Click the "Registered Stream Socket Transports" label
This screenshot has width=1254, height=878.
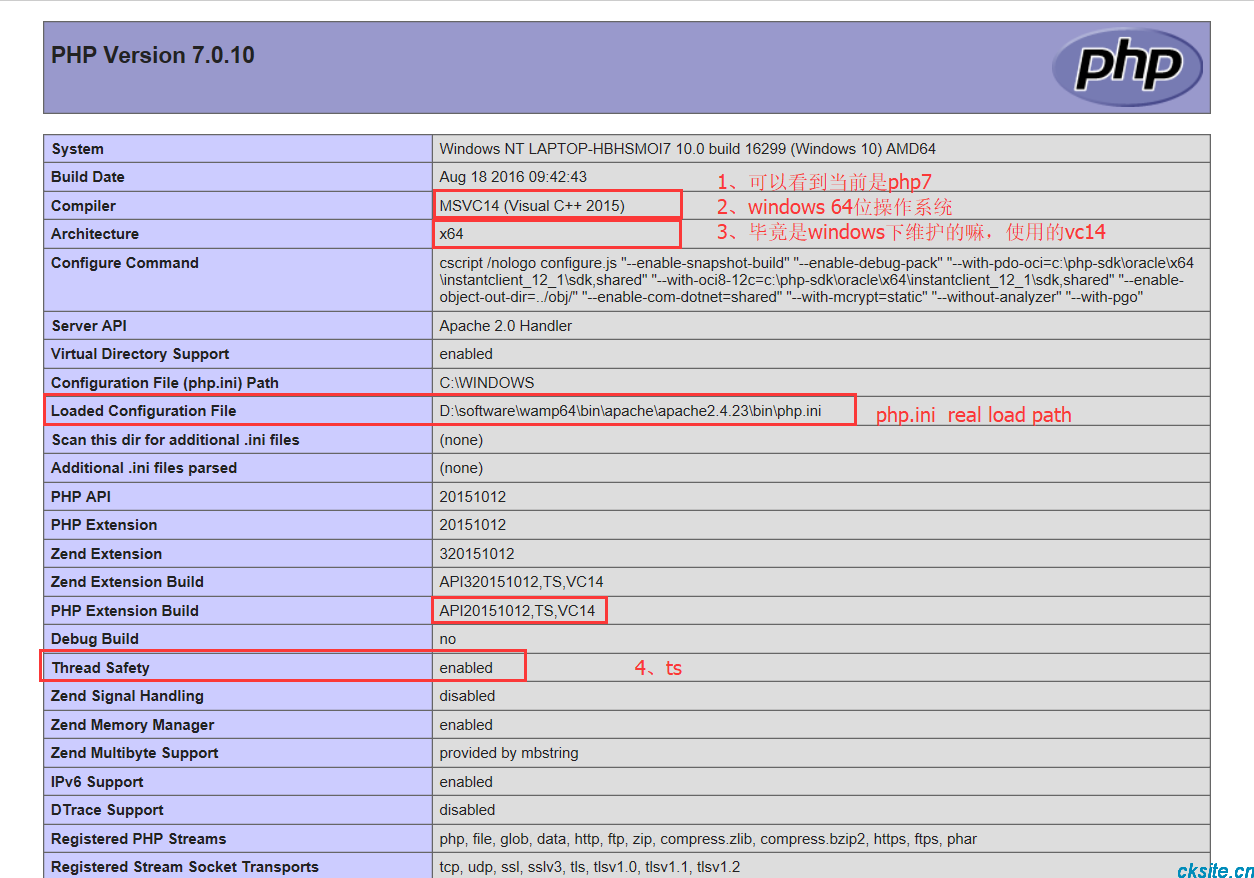pos(185,867)
